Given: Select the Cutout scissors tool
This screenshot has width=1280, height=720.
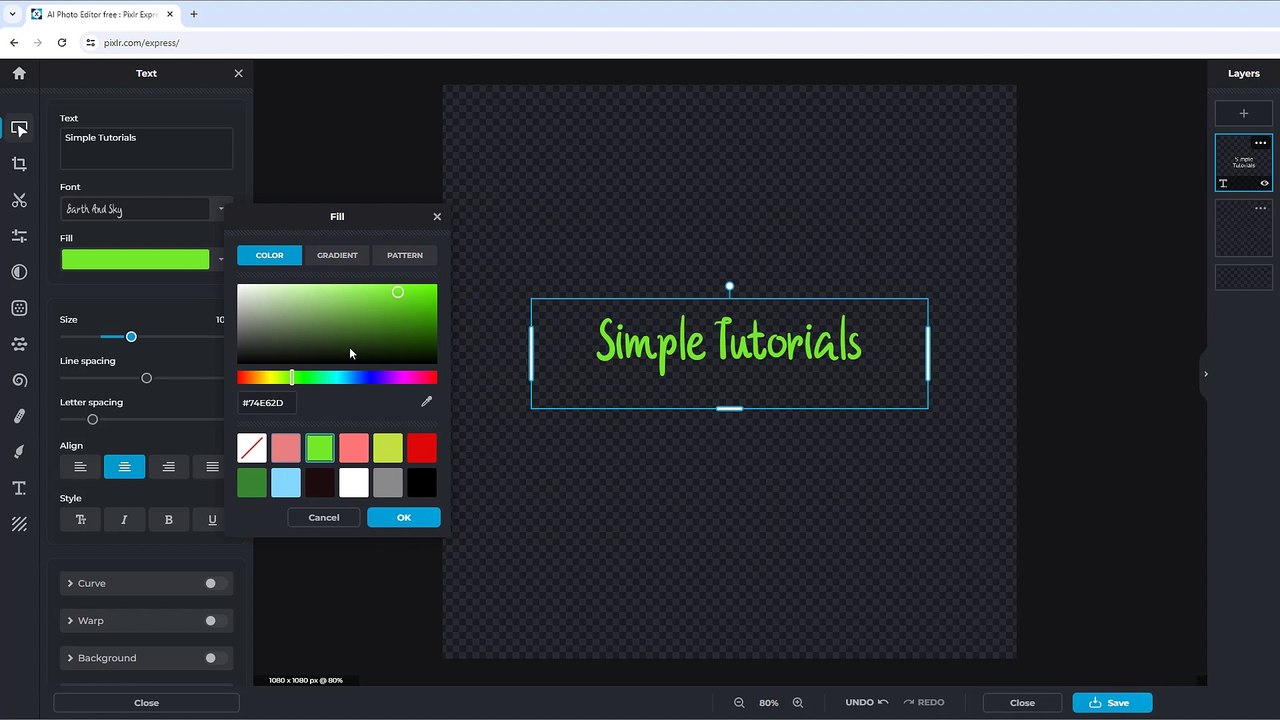Looking at the screenshot, I should coord(19,200).
